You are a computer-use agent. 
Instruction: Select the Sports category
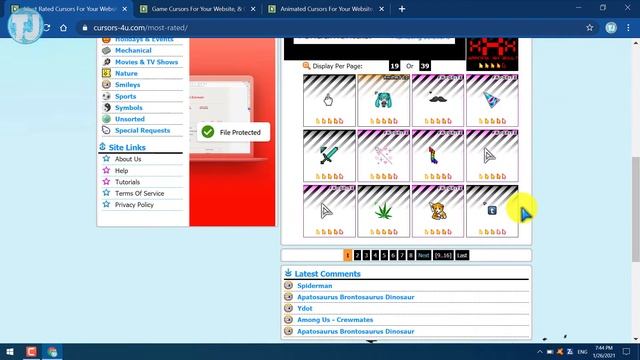click(x=125, y=96)
